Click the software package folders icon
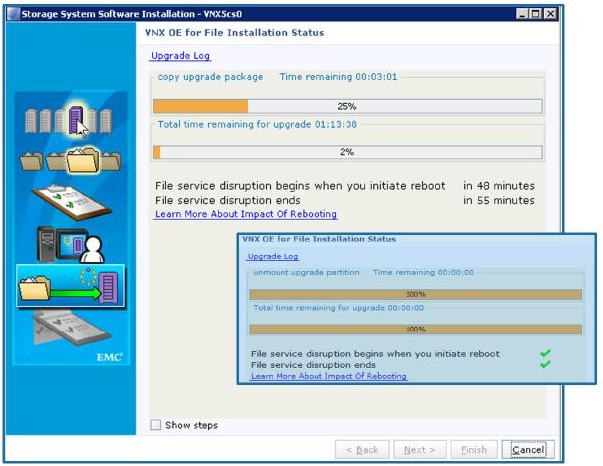 click(70, 160)
